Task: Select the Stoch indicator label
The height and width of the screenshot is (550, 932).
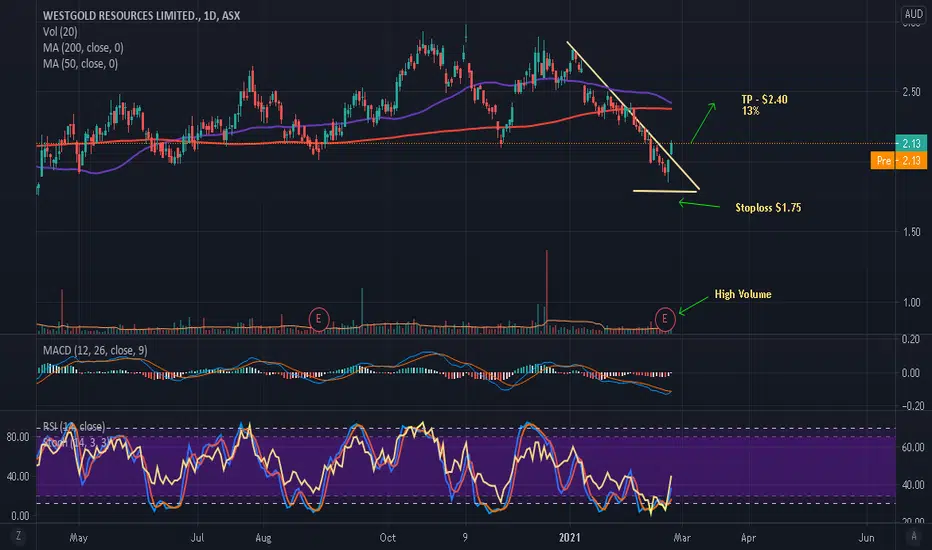Action: coord(75,442)
